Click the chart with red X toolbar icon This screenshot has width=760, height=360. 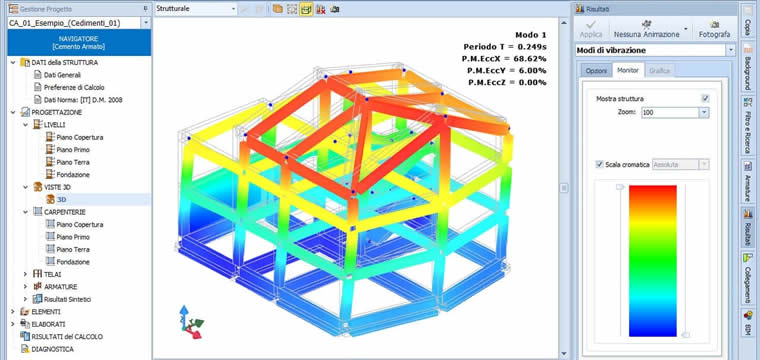(320, 9)
